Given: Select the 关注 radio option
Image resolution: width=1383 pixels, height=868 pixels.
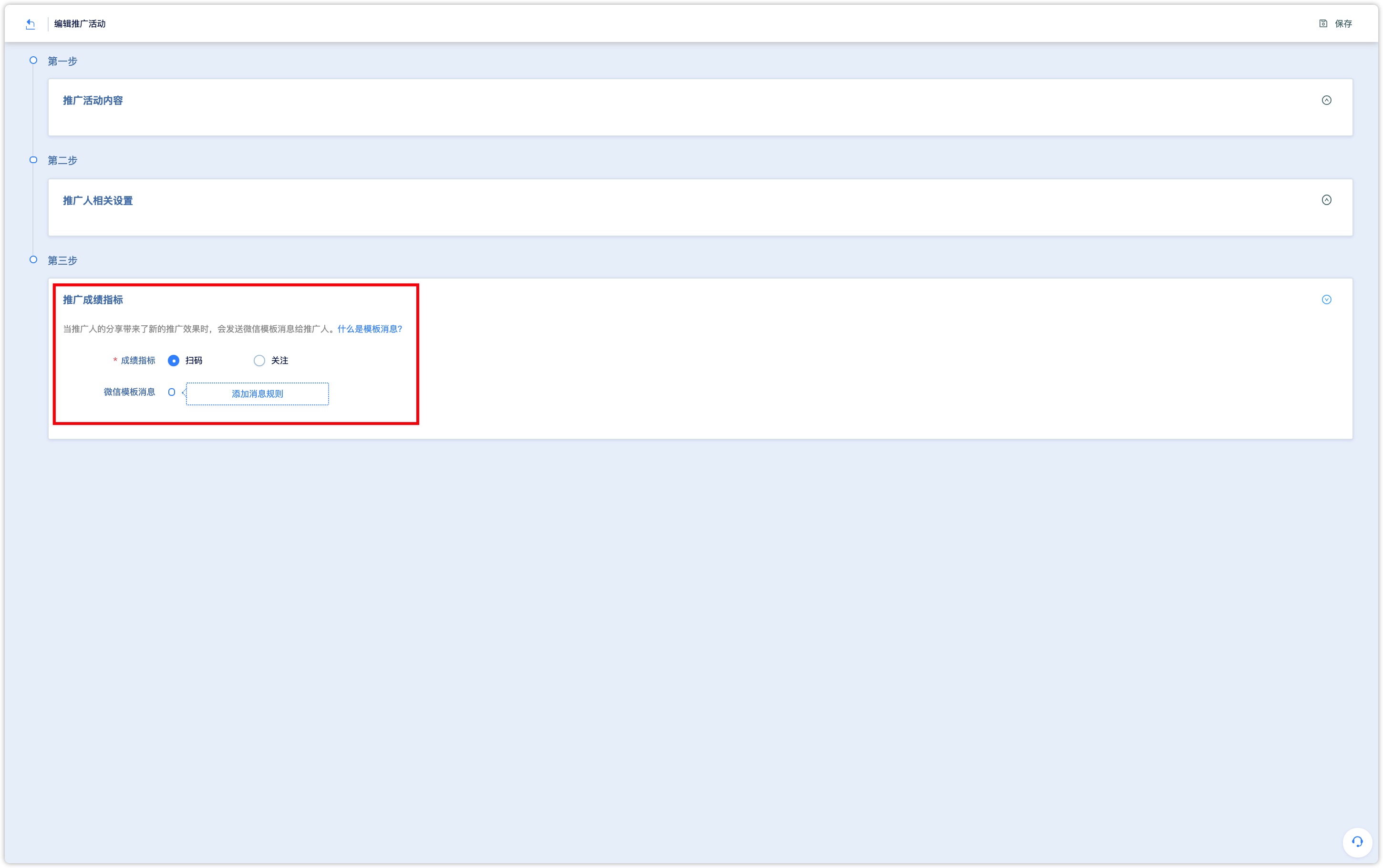Looking at the screenshot, I should point(259,361).
